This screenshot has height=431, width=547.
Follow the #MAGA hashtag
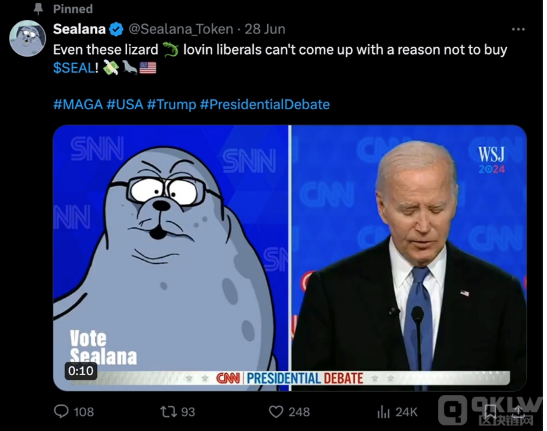[78, 104]
